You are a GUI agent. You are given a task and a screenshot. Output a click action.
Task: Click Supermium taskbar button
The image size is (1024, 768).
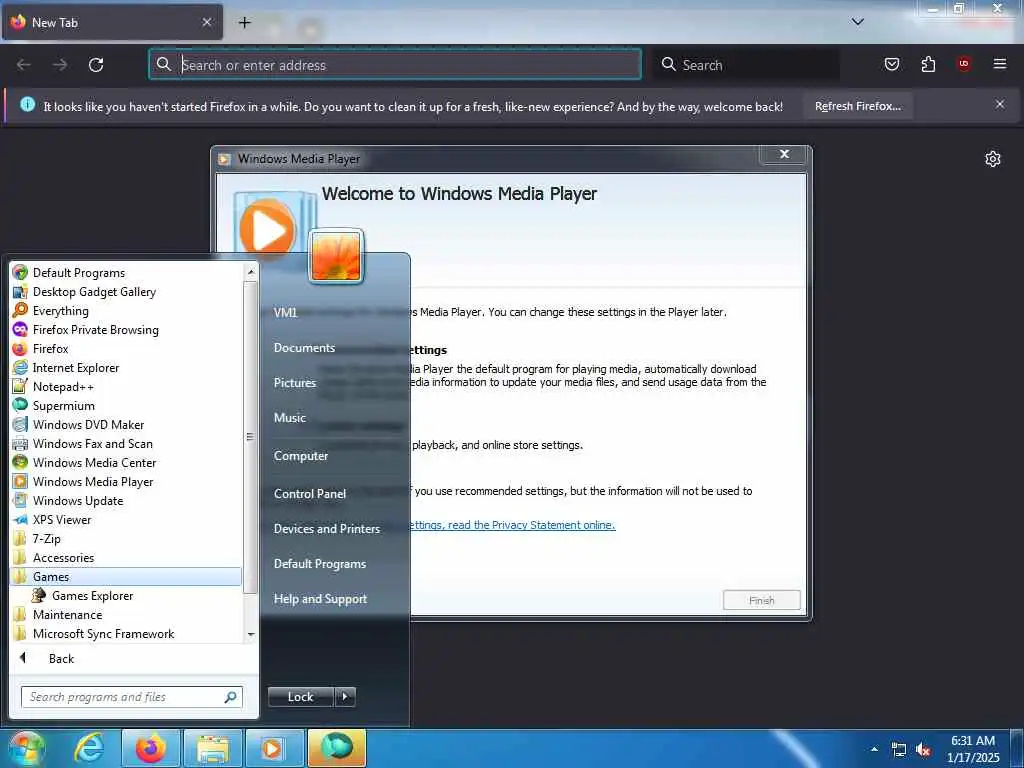coord(336,748)
